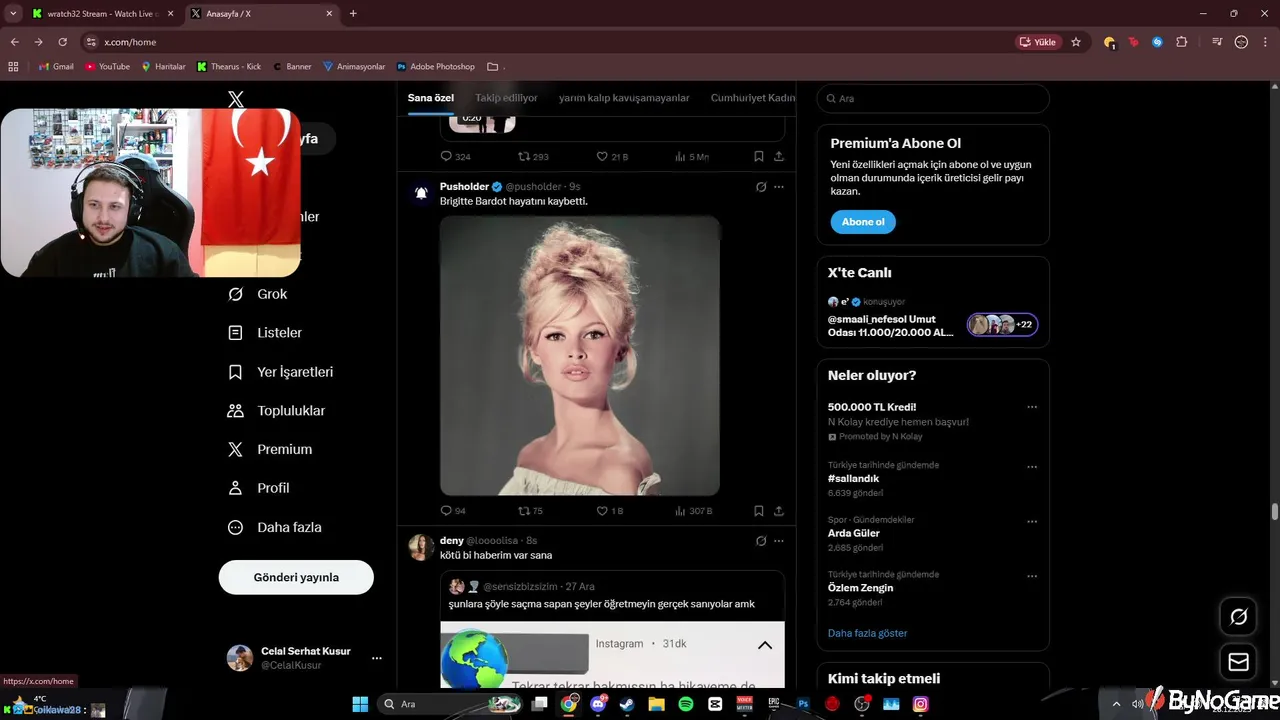Open the floating Grok button
The height and width of the screenshot is (720, 1280).
pyautogui.click(x=1238, y=617)
